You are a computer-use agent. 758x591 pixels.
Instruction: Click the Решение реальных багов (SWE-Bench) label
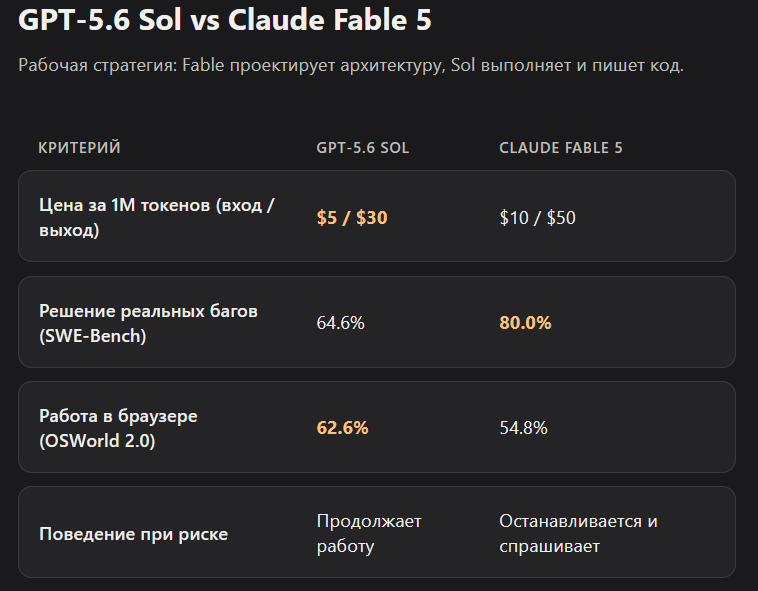point(148,323)
